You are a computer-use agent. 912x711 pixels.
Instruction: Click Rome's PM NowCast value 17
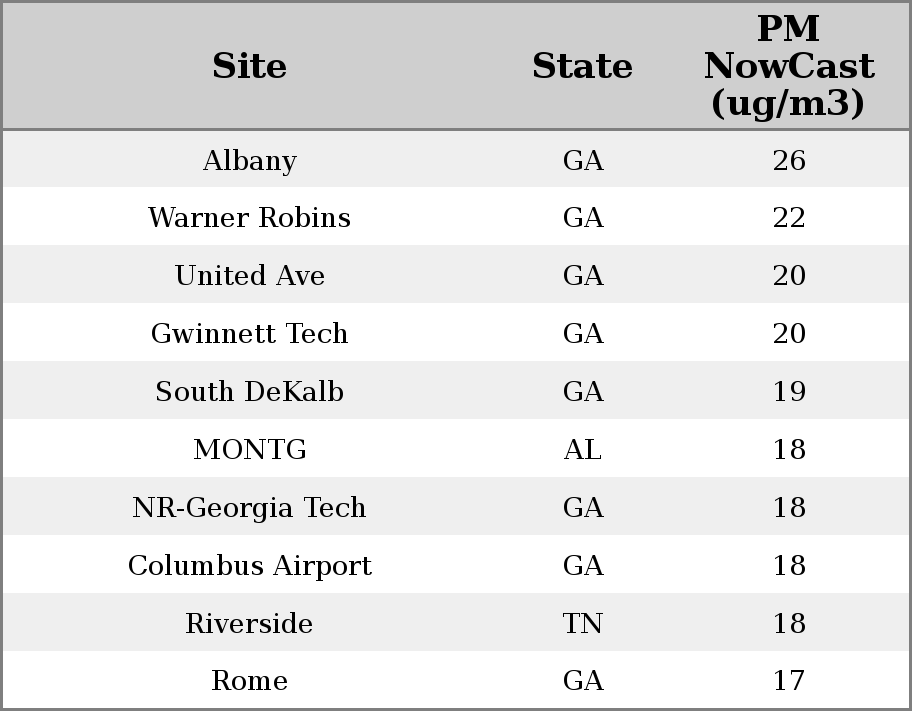point(788,681)
